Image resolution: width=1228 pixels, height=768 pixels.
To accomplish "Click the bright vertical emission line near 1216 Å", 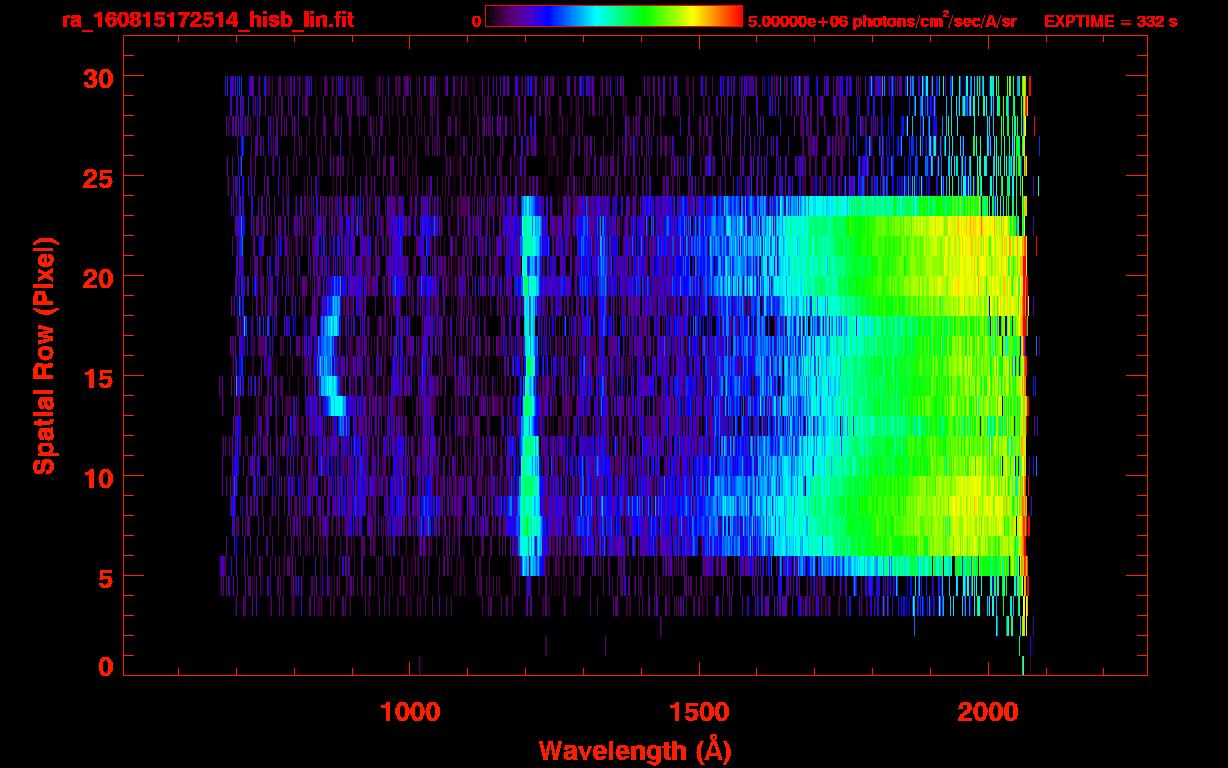I will [x=530, y=385].
